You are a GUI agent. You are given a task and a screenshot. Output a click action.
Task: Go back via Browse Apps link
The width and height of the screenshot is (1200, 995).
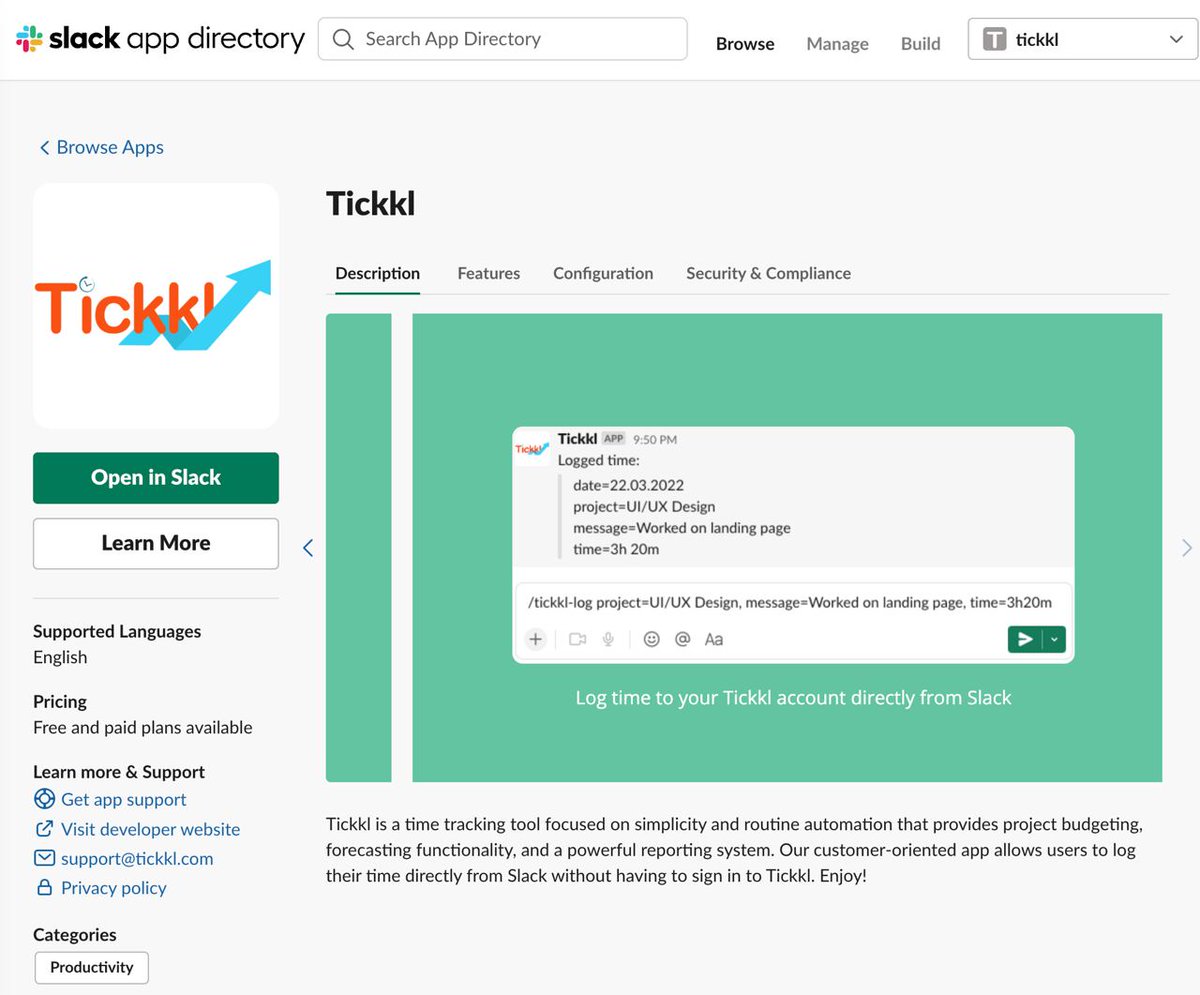click(101, 147)
